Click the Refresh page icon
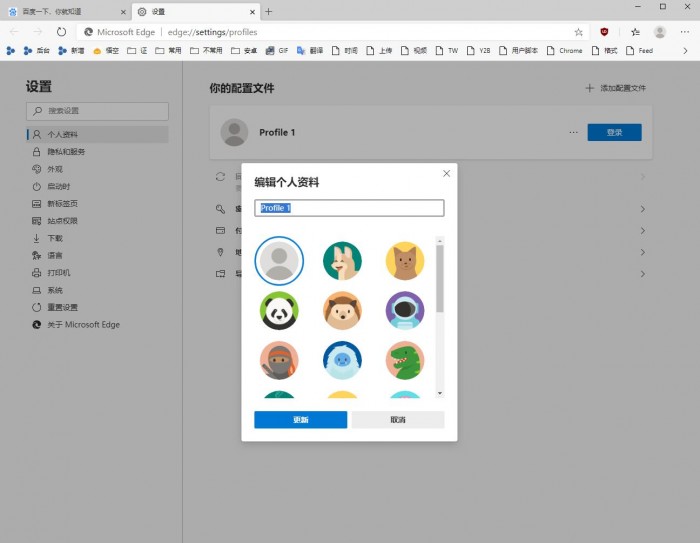Viewport: 700px width, 543px height. click(x=61, y=32)
